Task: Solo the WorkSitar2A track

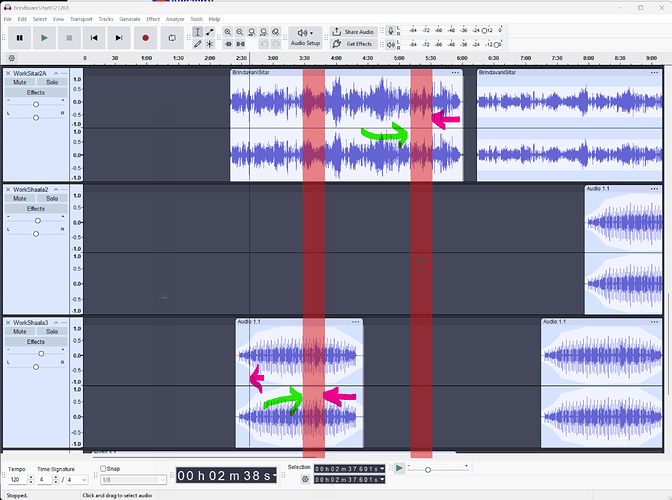Action: (x=52, y=82)
